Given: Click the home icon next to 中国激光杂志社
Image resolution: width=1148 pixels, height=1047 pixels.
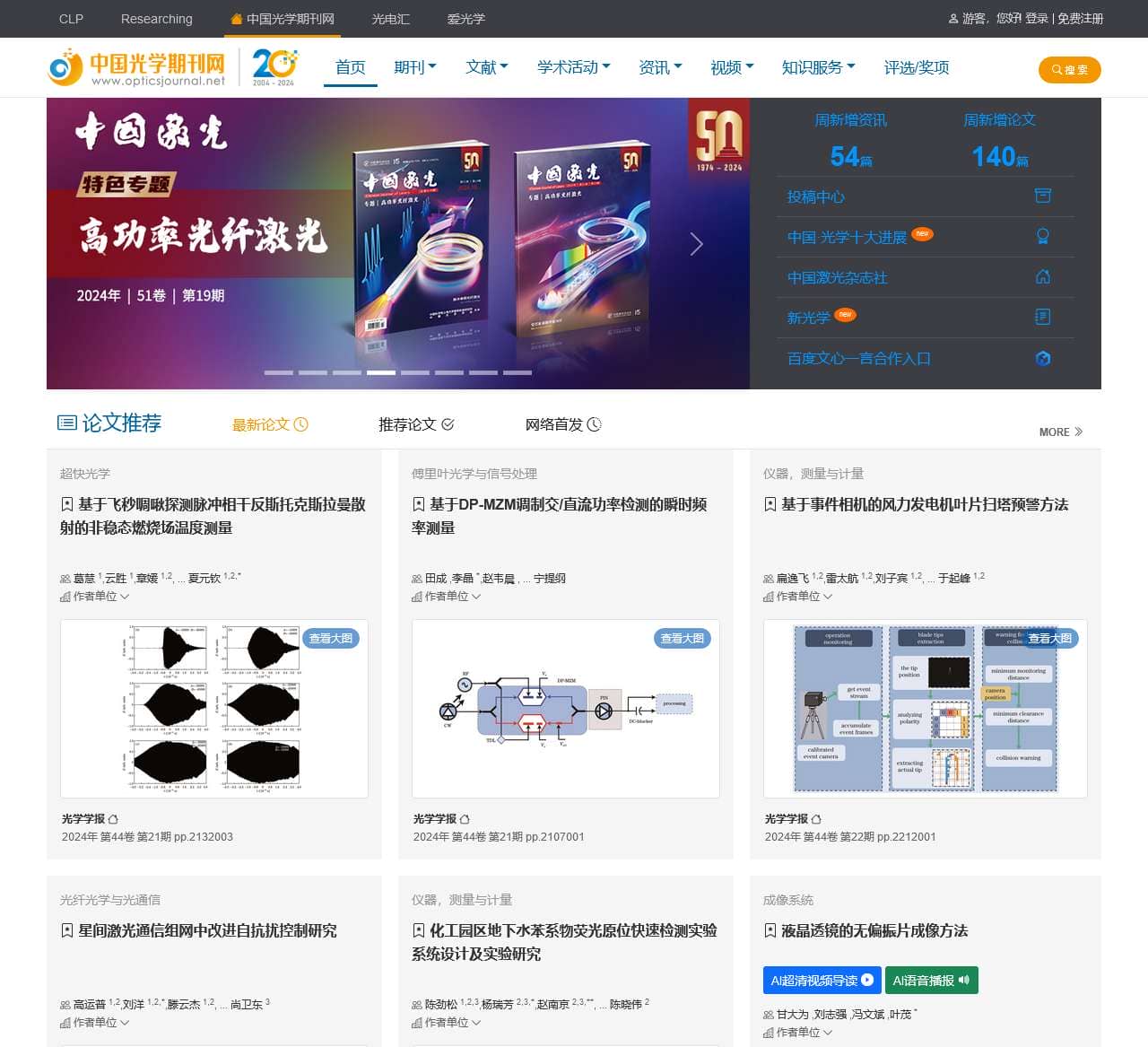Looking at the screenshot, I should tap(1043, 277).
